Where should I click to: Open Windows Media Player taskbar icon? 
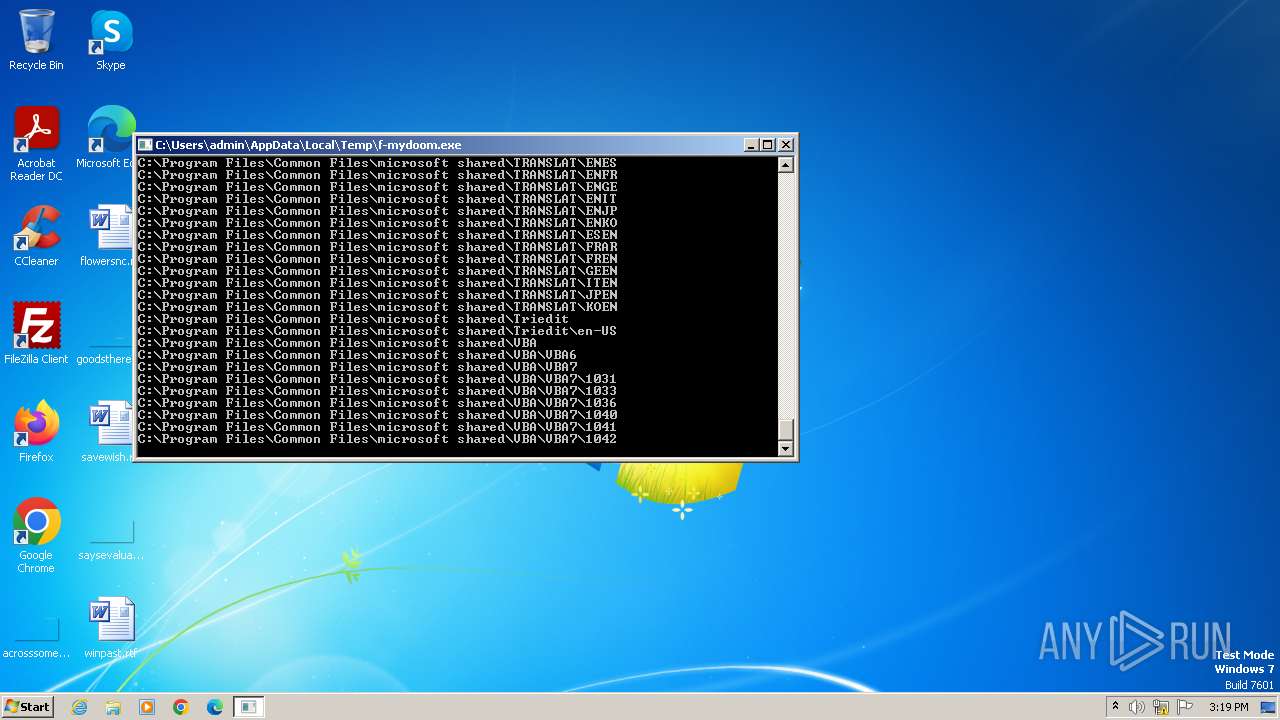point(147,707)
